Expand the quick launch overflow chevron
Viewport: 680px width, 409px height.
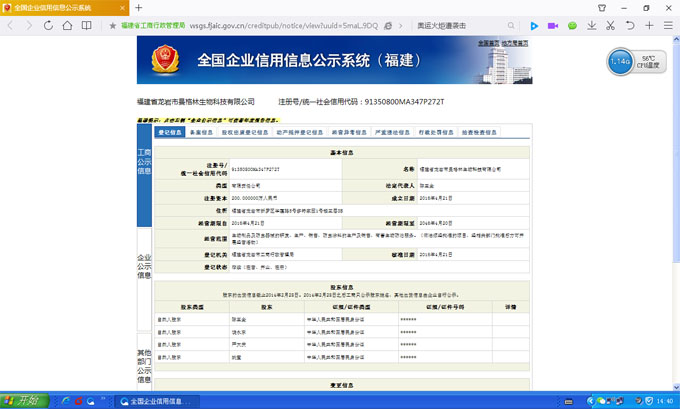pyautogui.click(x=103, y=399)
